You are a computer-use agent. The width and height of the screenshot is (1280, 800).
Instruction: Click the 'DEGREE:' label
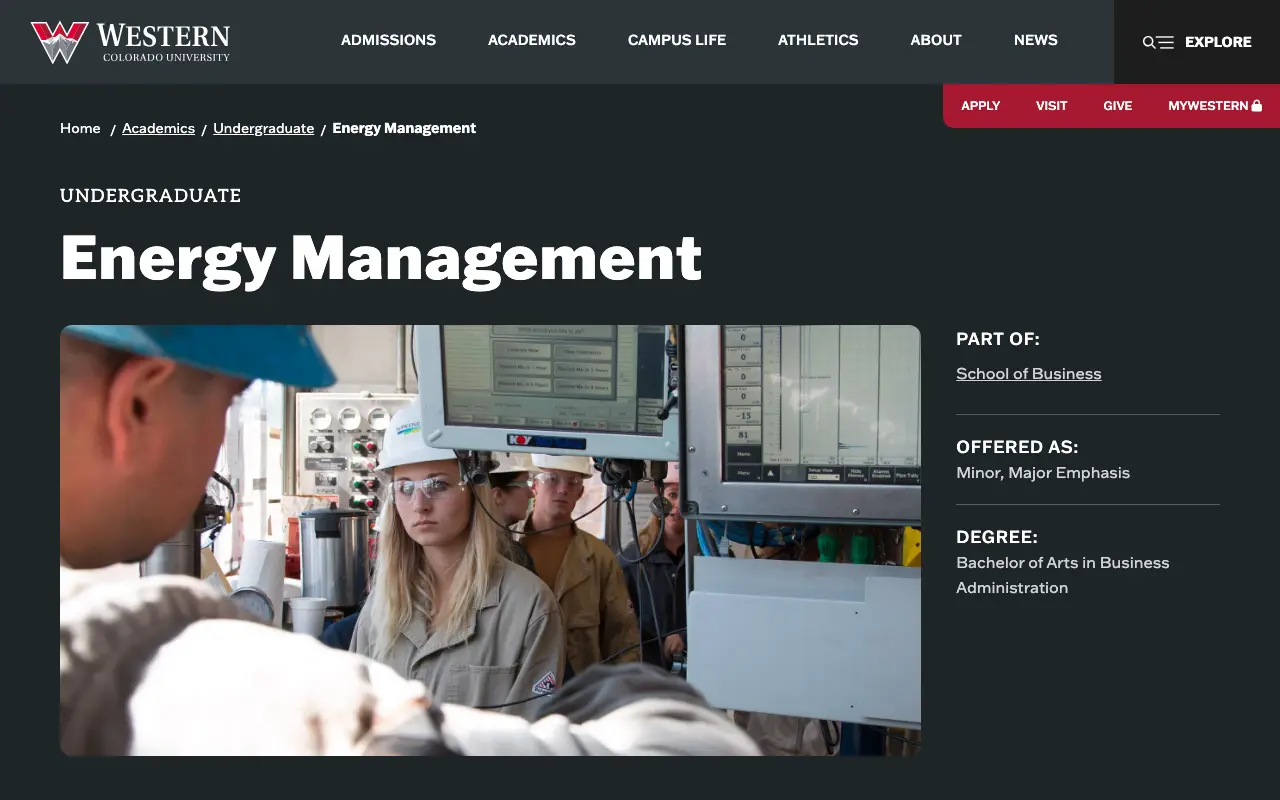click(997, 537)
